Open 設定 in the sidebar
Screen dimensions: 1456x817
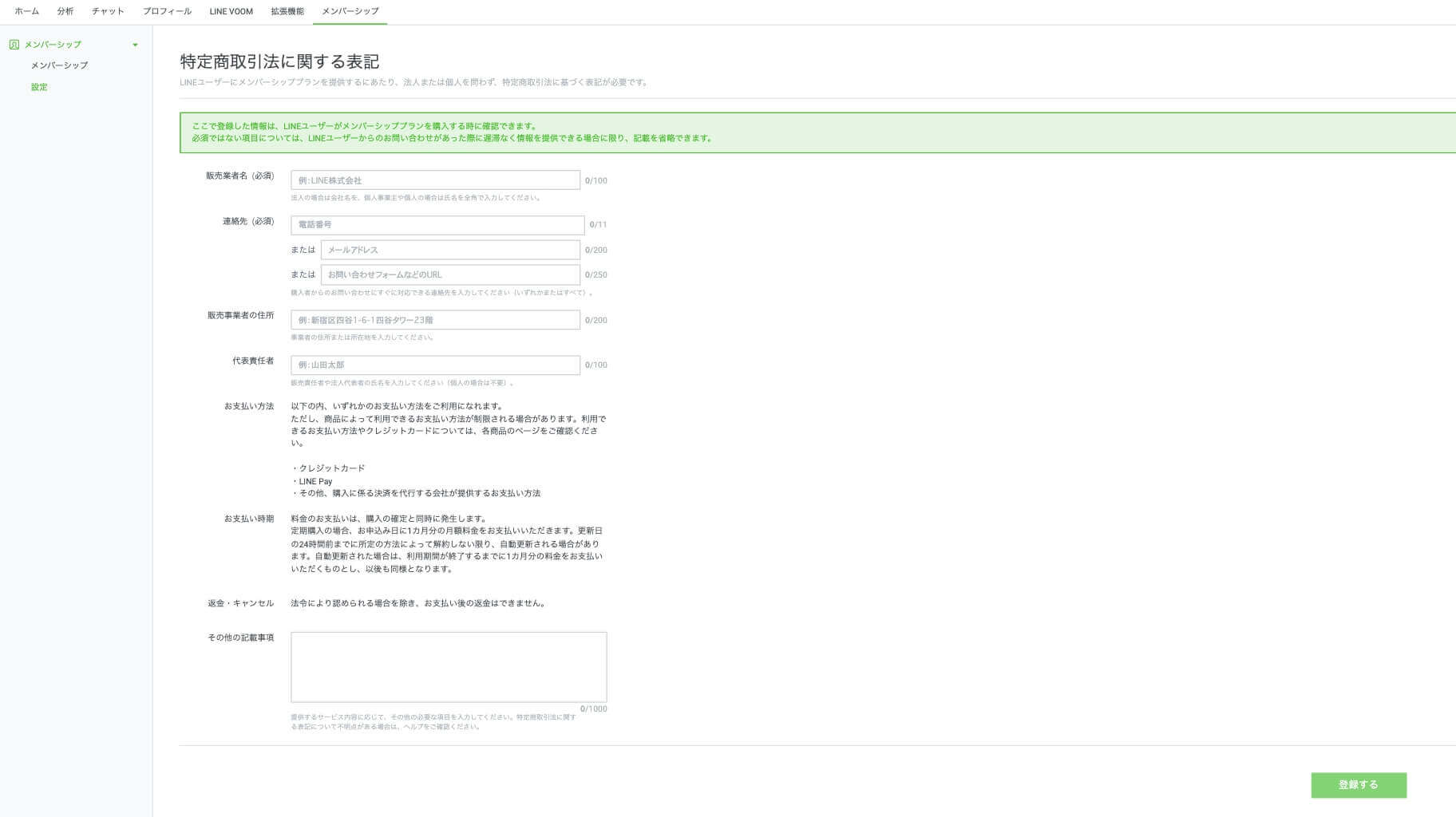pyautogui.click(x=39, y=87)
